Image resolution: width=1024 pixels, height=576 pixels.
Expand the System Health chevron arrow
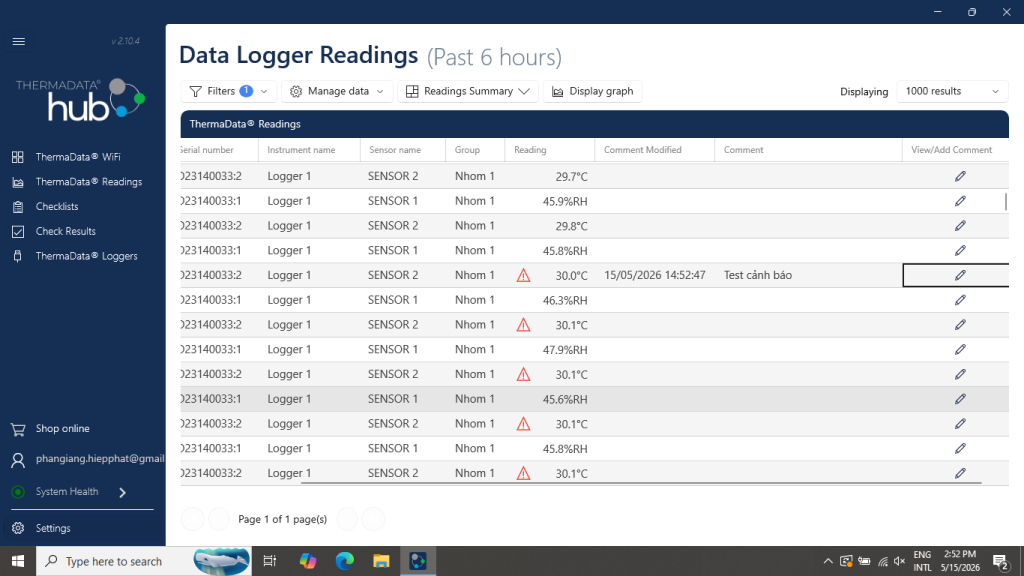(x=122, y=492)
